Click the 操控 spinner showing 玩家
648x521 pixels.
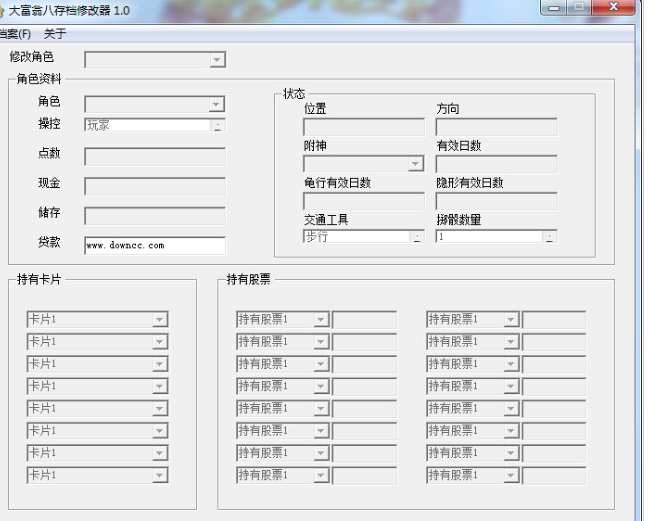pyautogui.click(x=155, y=125)
